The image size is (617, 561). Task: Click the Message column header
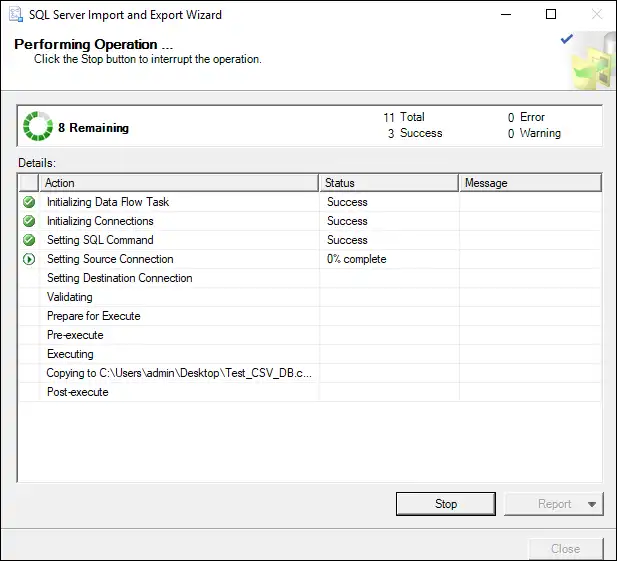530,183
